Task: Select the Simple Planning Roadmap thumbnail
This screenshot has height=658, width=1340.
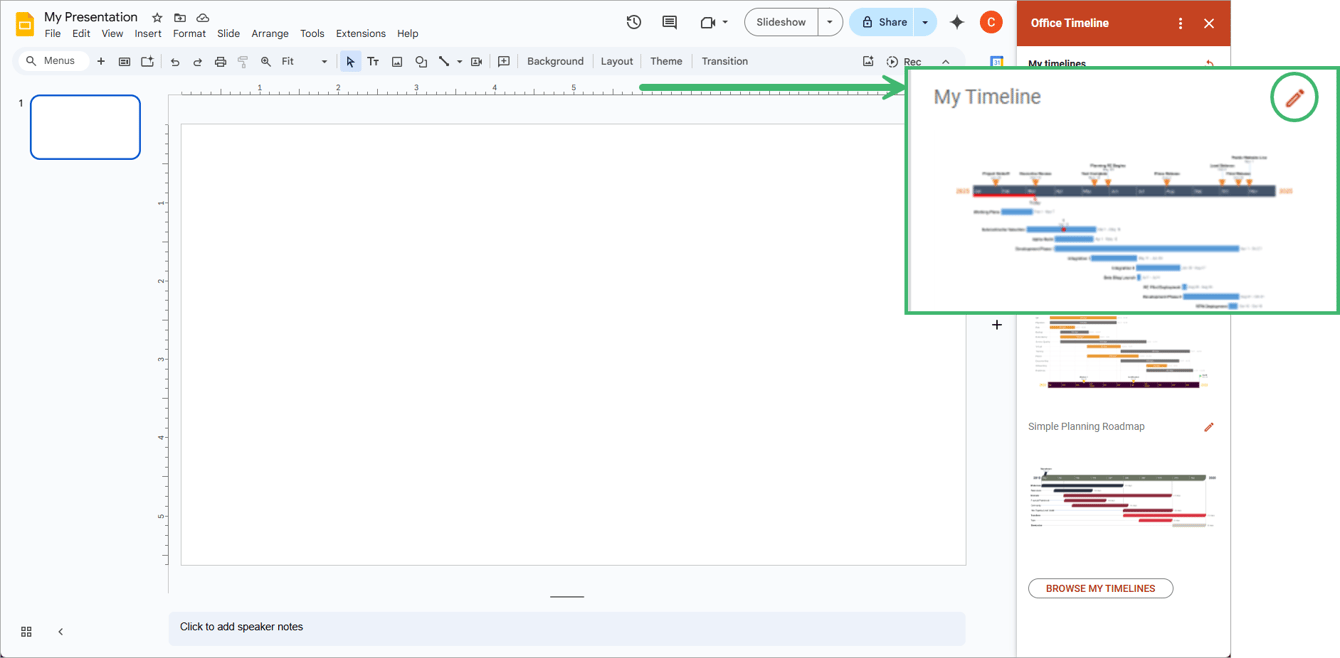Action: click(1120, 497)
